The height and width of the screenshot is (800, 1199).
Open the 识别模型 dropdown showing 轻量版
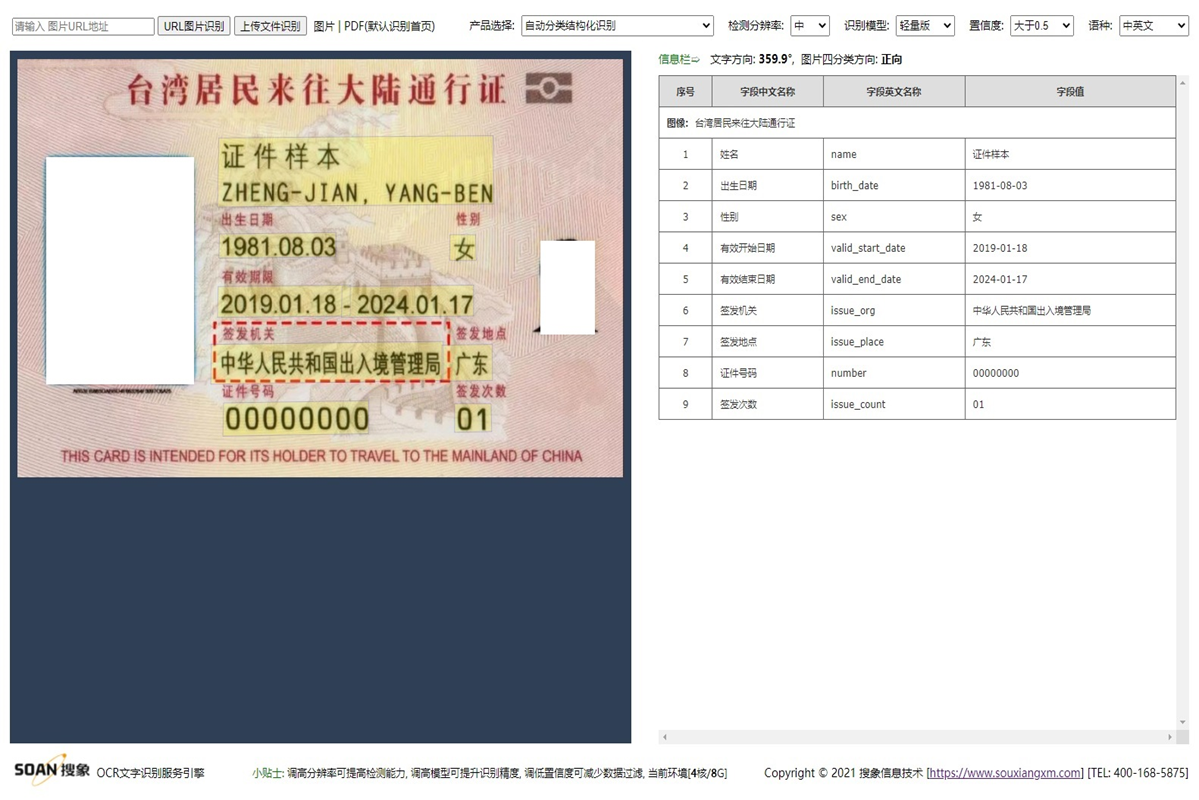tap(923, 25)
